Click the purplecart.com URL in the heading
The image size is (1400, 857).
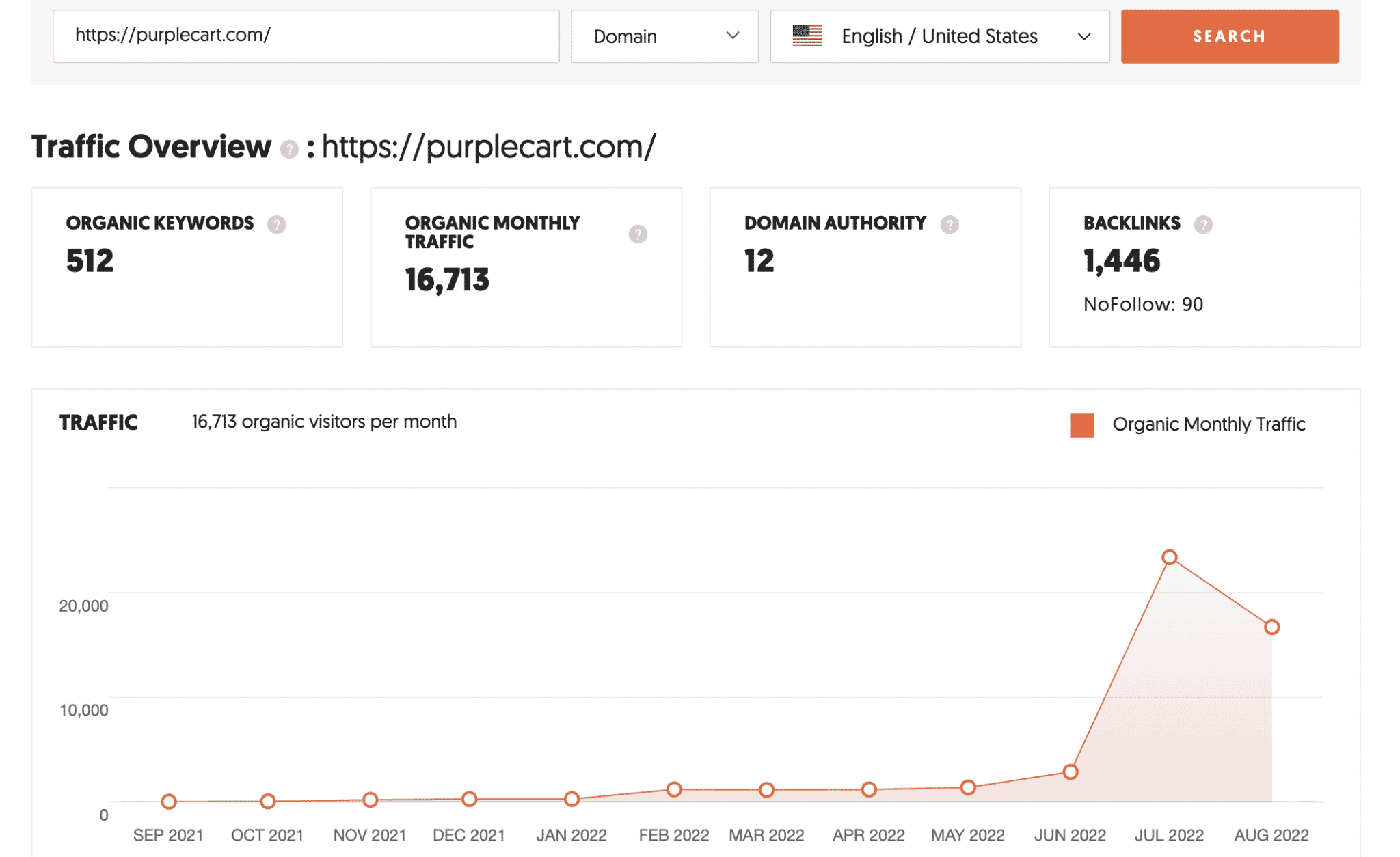click(489, 147)
